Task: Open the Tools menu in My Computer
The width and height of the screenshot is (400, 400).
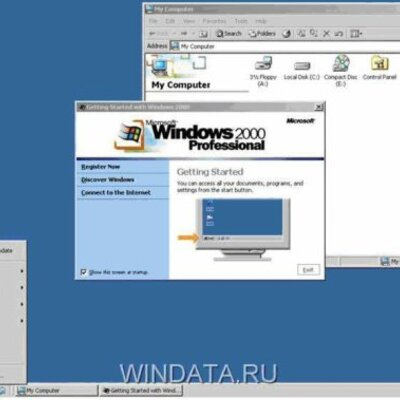Action: coord(241,21)
